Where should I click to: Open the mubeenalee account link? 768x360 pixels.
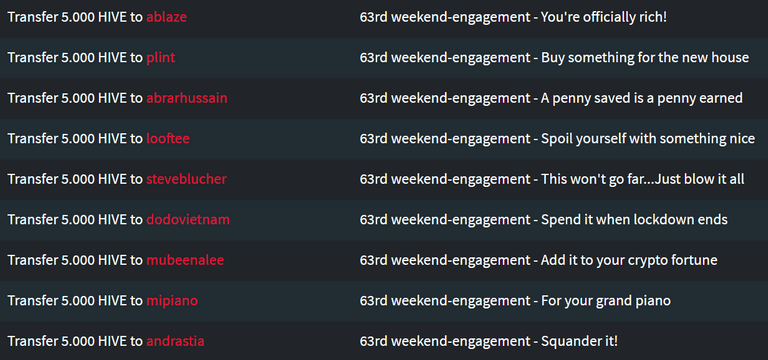tap(185, 261)
